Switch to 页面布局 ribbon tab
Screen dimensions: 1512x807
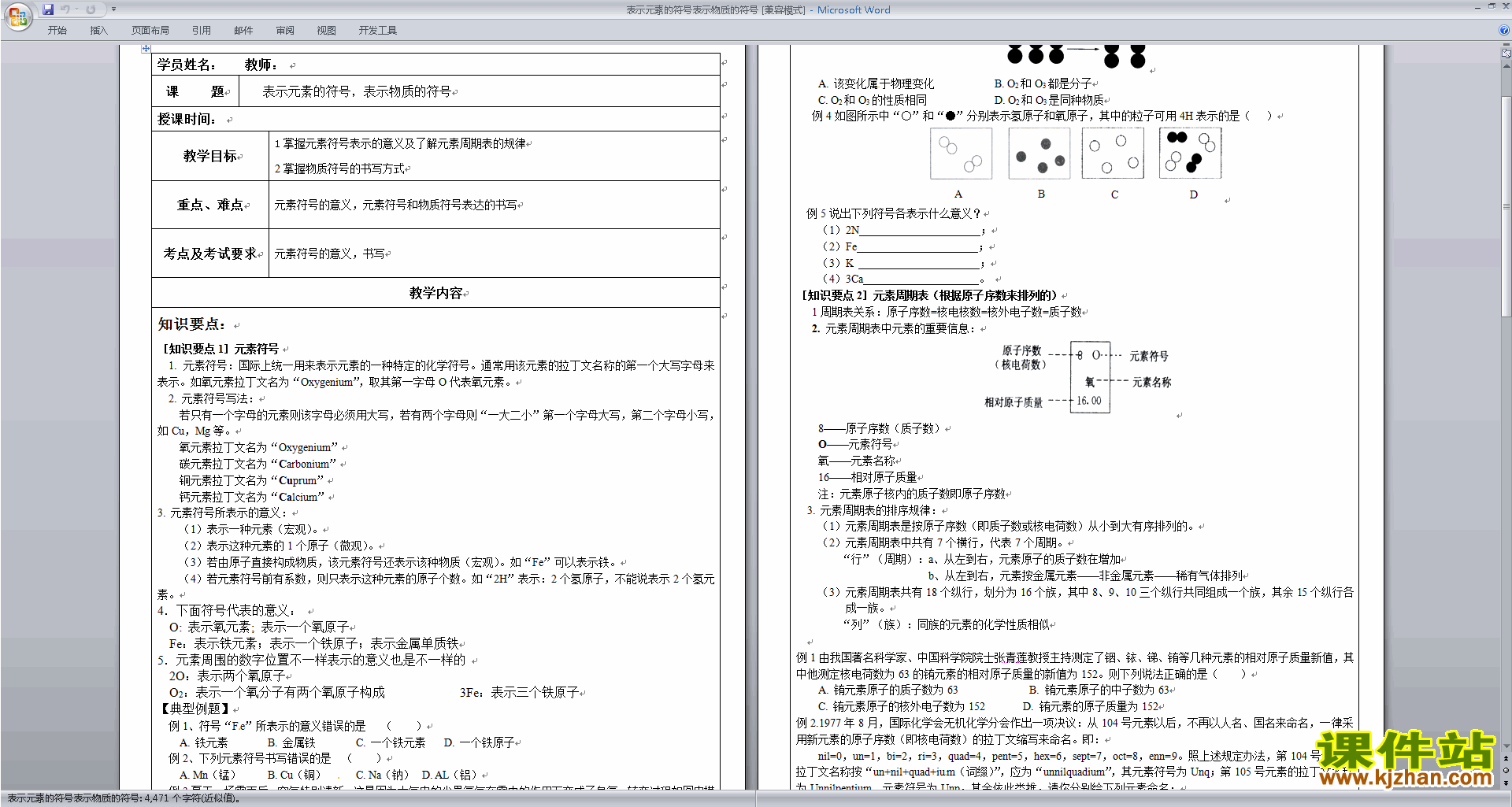click(150, 30)
